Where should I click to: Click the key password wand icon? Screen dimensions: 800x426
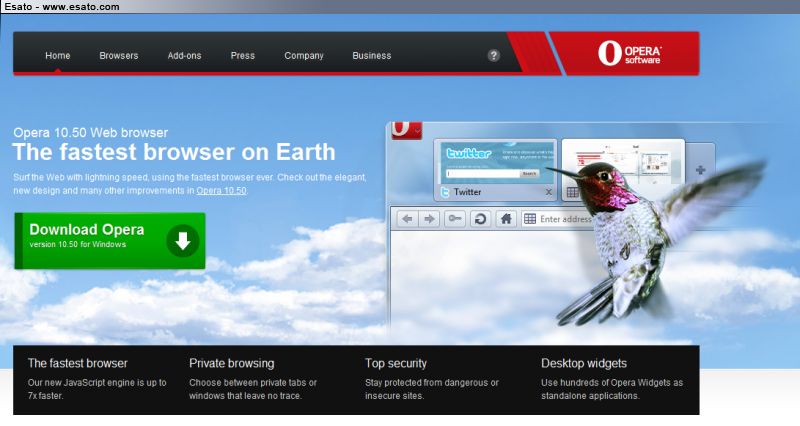click(455, 219)
